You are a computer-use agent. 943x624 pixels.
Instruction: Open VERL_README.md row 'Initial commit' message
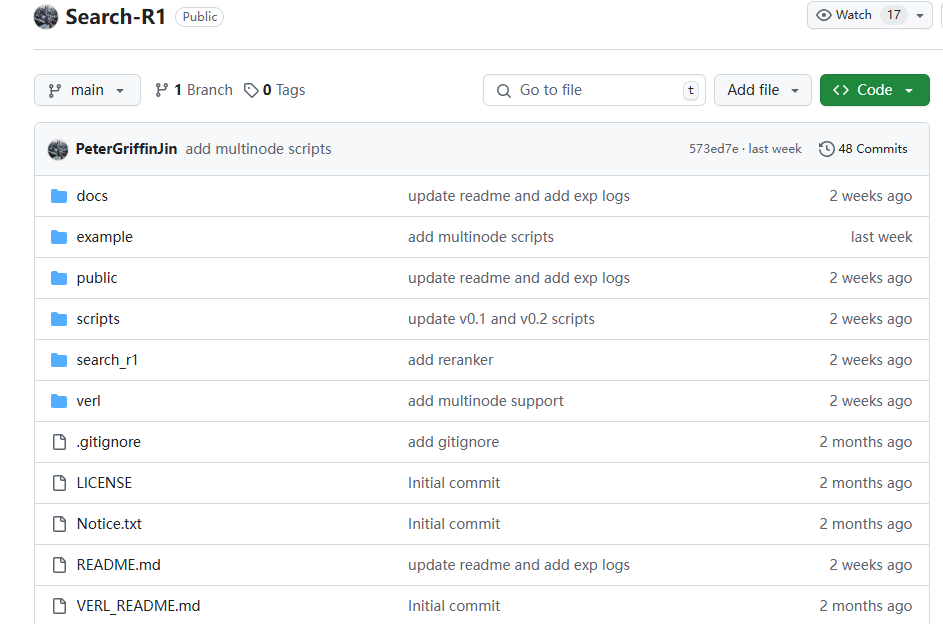click(x=454, y=605)
